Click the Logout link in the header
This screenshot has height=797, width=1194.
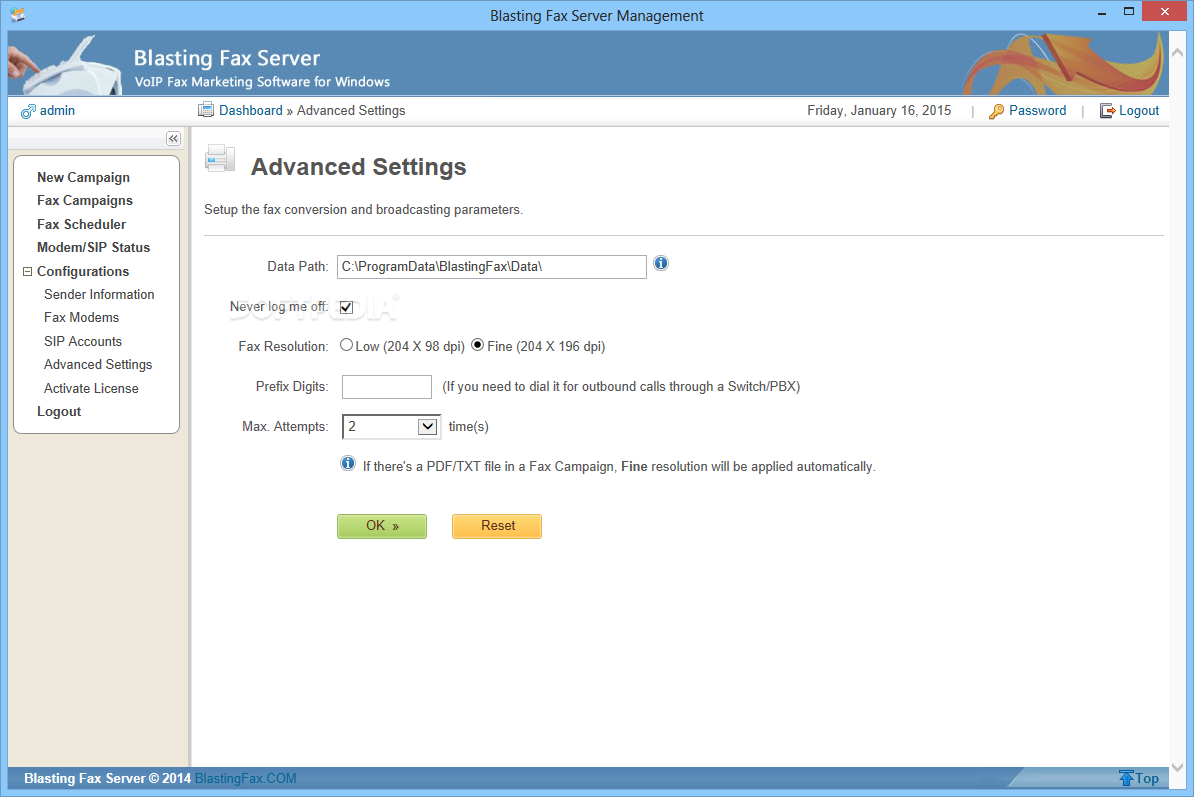point(1138,110)
